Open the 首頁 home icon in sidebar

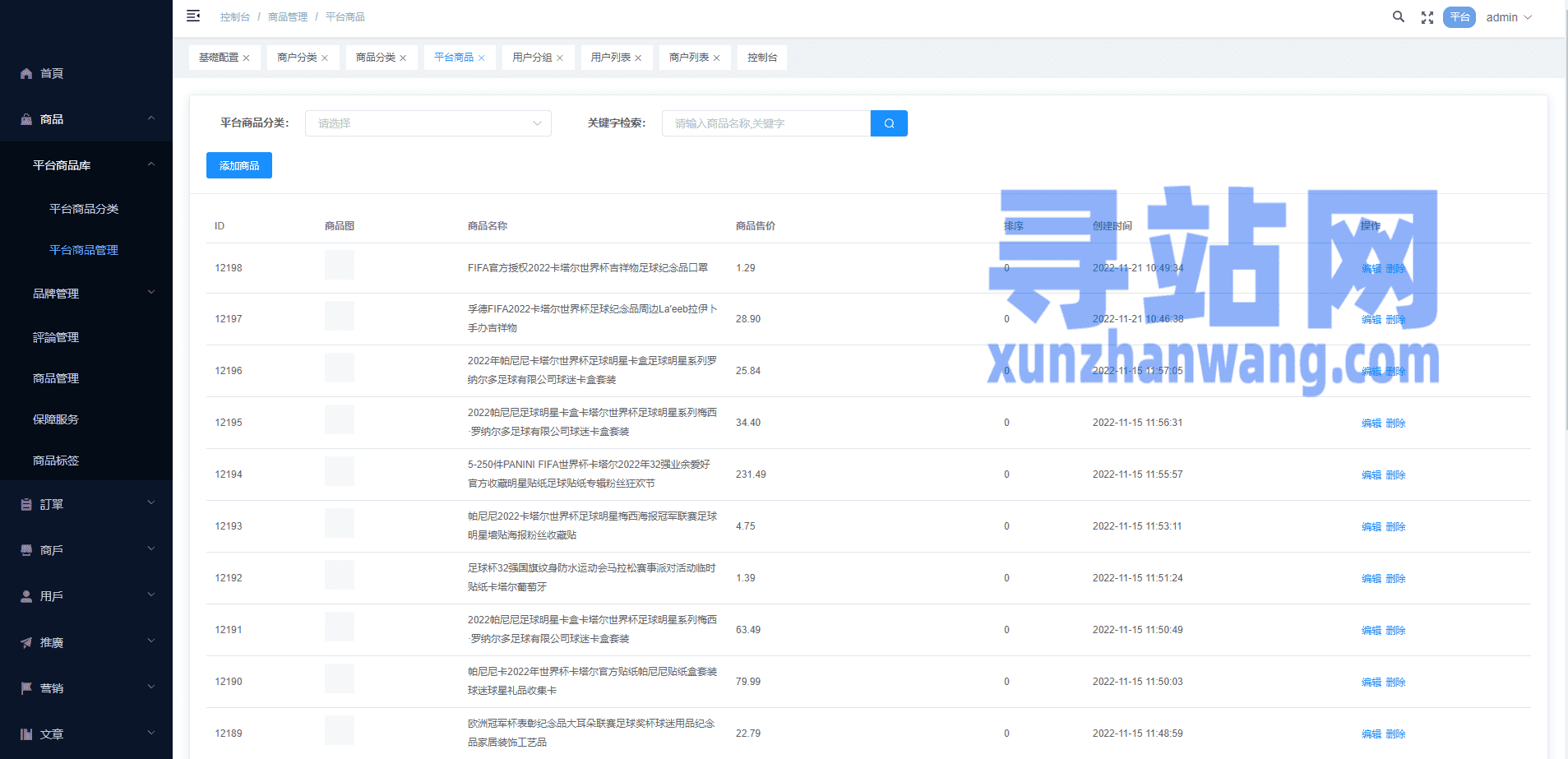point(26,73)
